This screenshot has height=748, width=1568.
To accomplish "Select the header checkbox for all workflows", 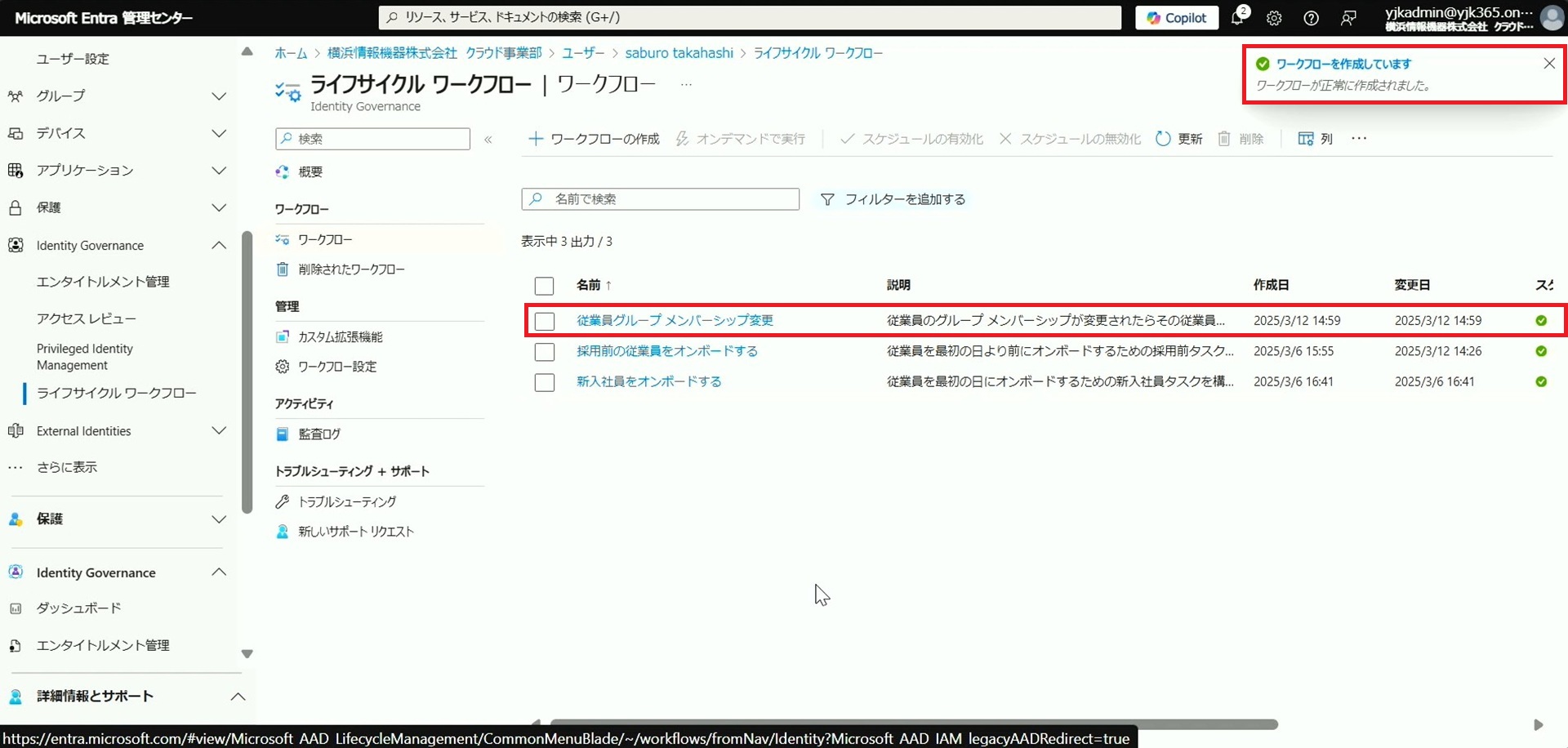I will pyautogui.click(x=544, y=286).
